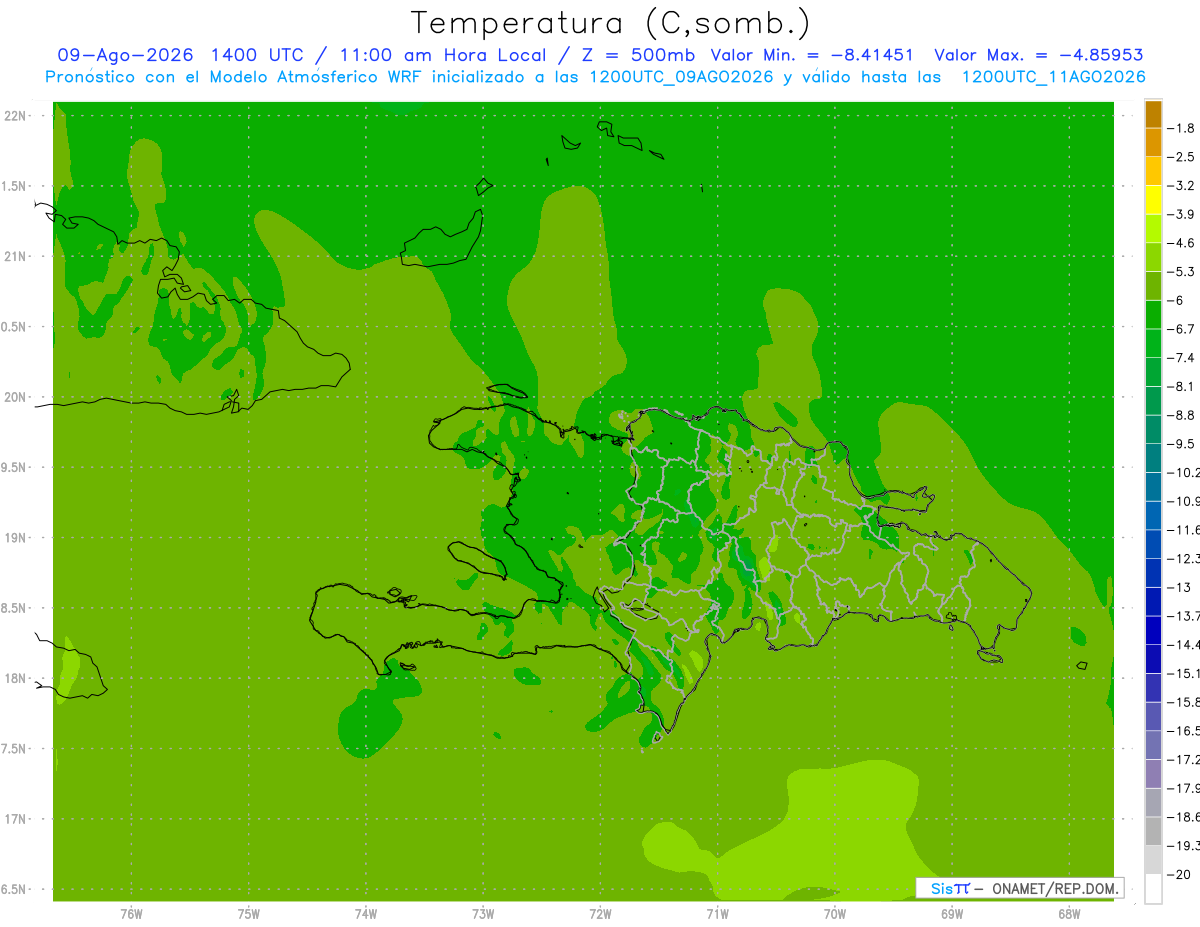Pick the swatch between -5.3 and -6
Screen dimensions: 1200x927
click(1153, 286)
